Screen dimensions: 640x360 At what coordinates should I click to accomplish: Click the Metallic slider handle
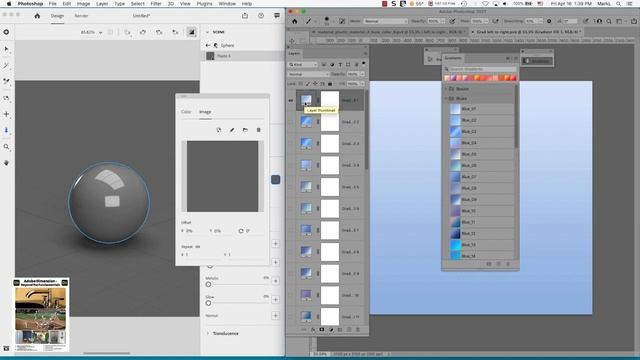(x=208, y=284)
